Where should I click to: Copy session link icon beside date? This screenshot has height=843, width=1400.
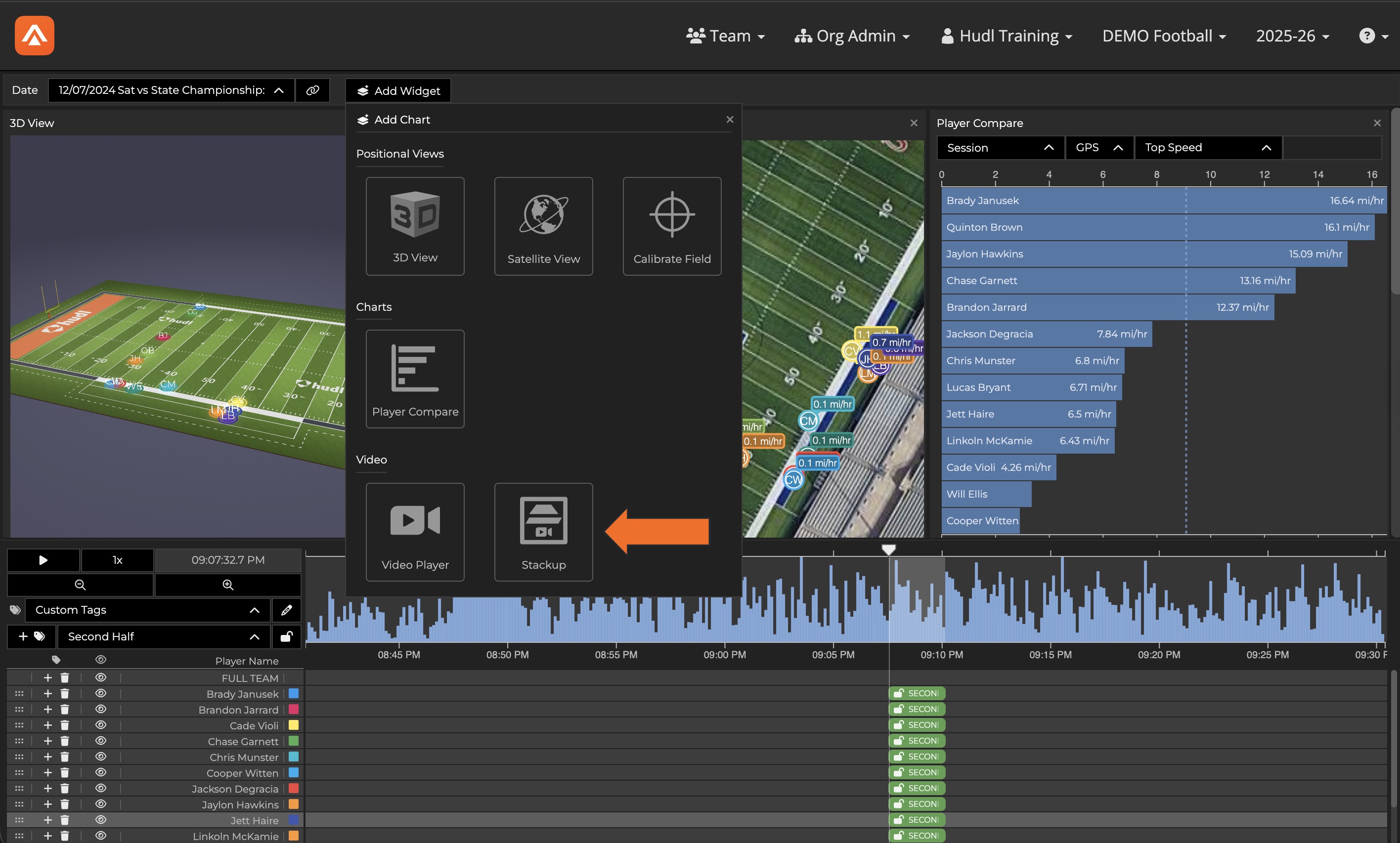click(x=312, y=90)
